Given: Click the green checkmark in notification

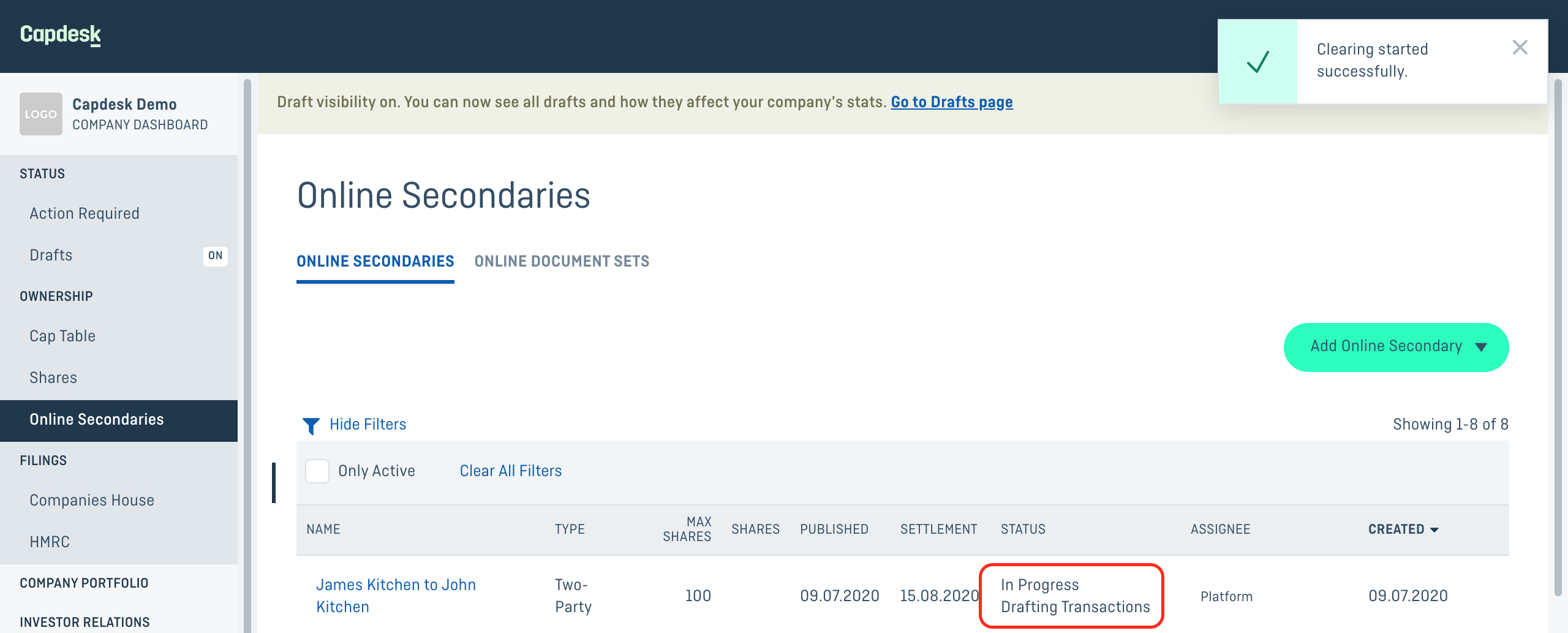Looking at the screenshot, I should (1257, 62).
